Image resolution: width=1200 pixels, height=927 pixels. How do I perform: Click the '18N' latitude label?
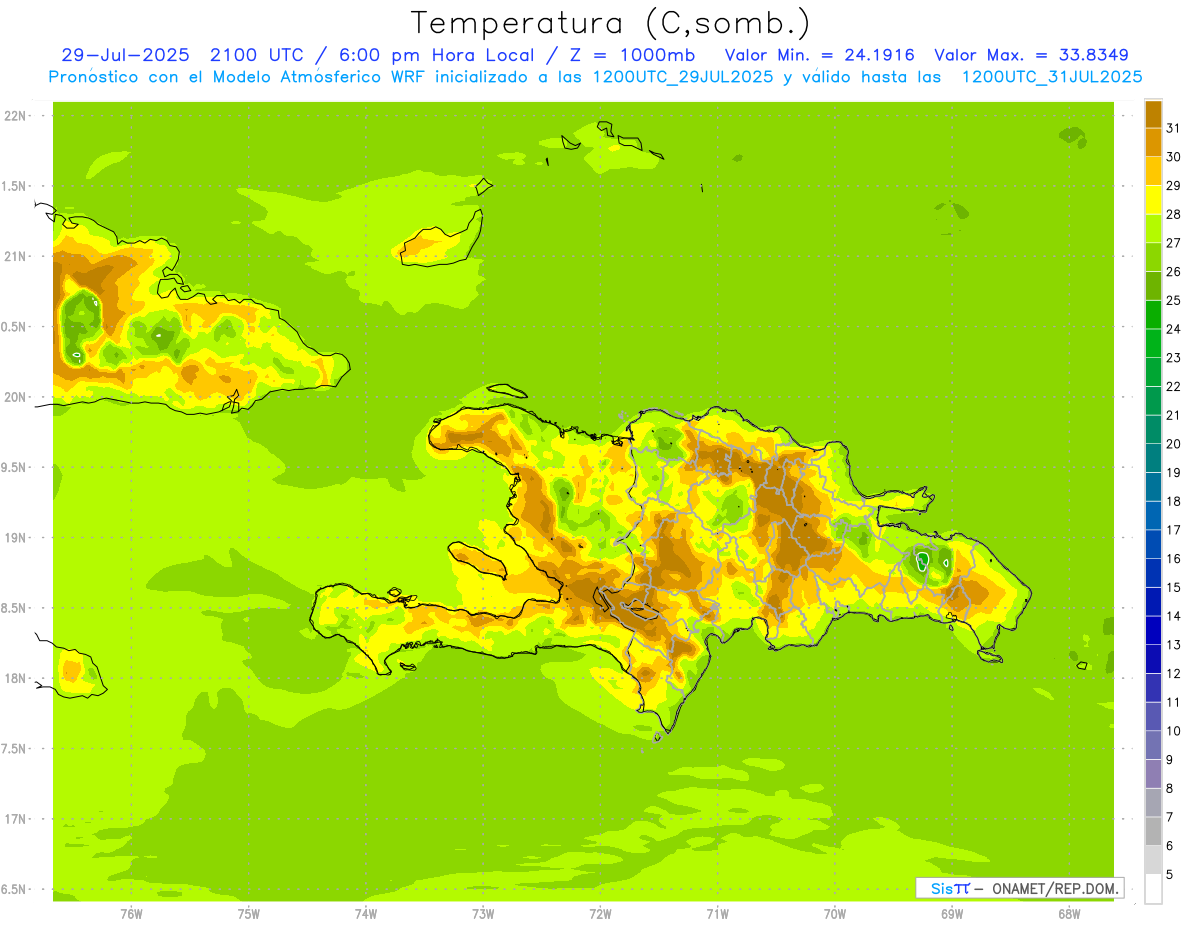coord(14,678)
